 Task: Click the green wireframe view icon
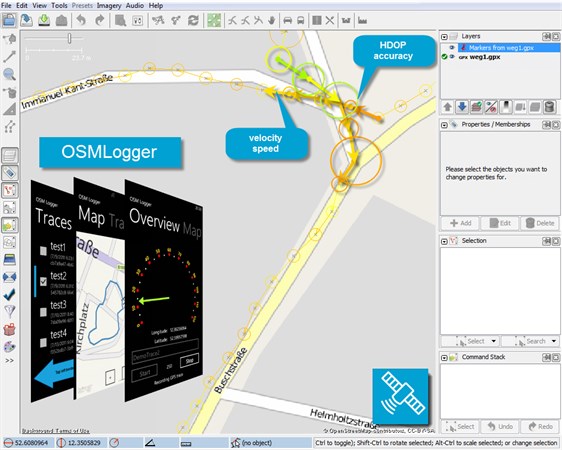(x=214, y=20)
